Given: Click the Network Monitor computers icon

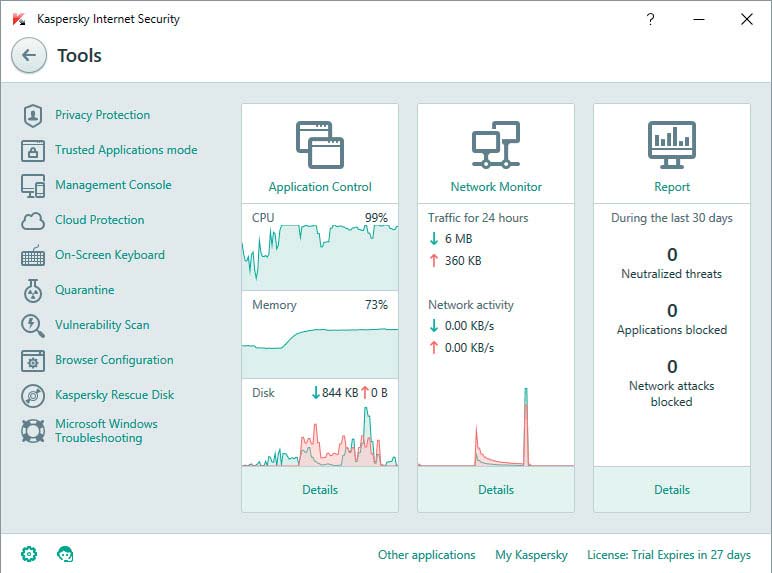Looking at the screenshot, I should click(496, 145).
